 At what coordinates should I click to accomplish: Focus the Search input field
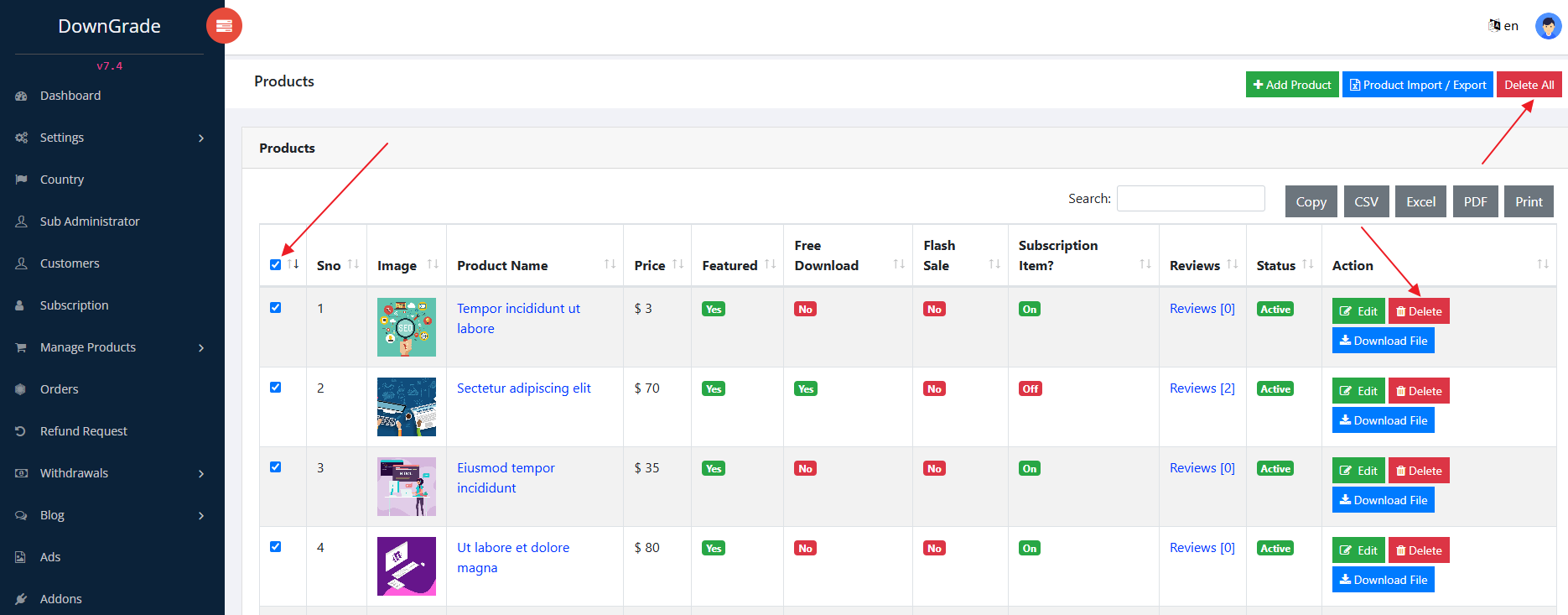point(1191,199)
